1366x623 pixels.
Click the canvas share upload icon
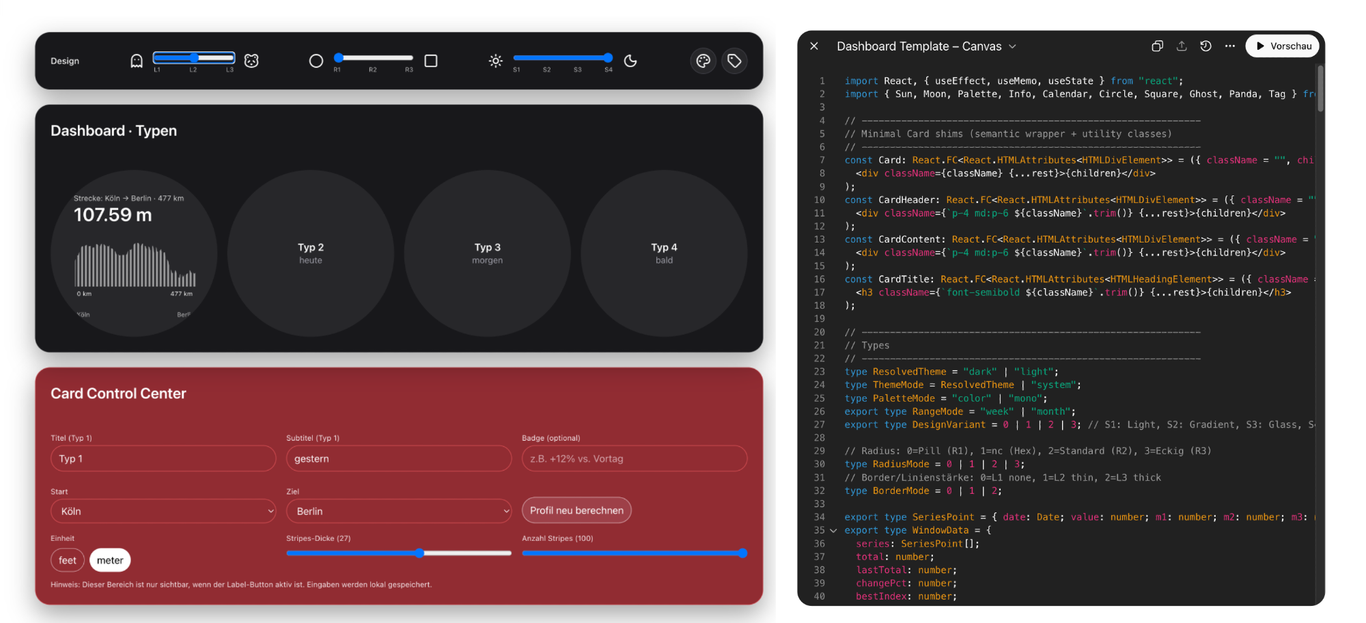(x=1181, y=46)
